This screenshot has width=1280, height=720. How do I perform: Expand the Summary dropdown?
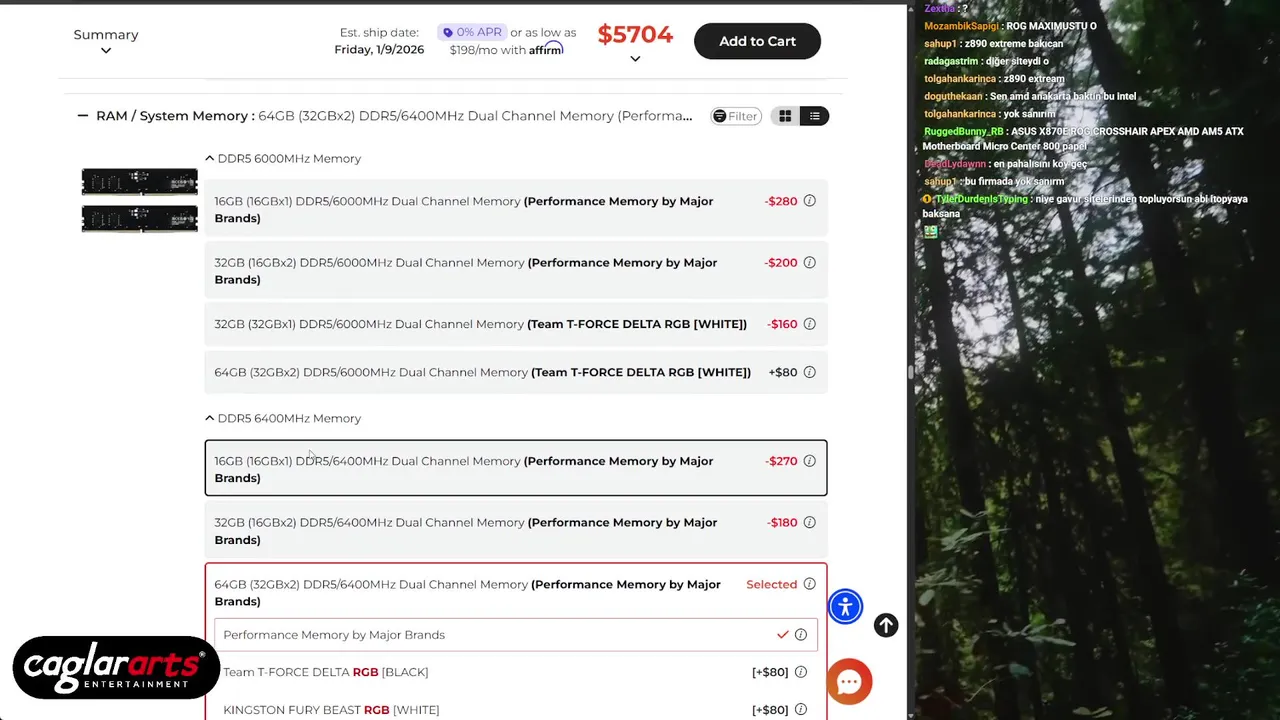[x=106, y=41]
